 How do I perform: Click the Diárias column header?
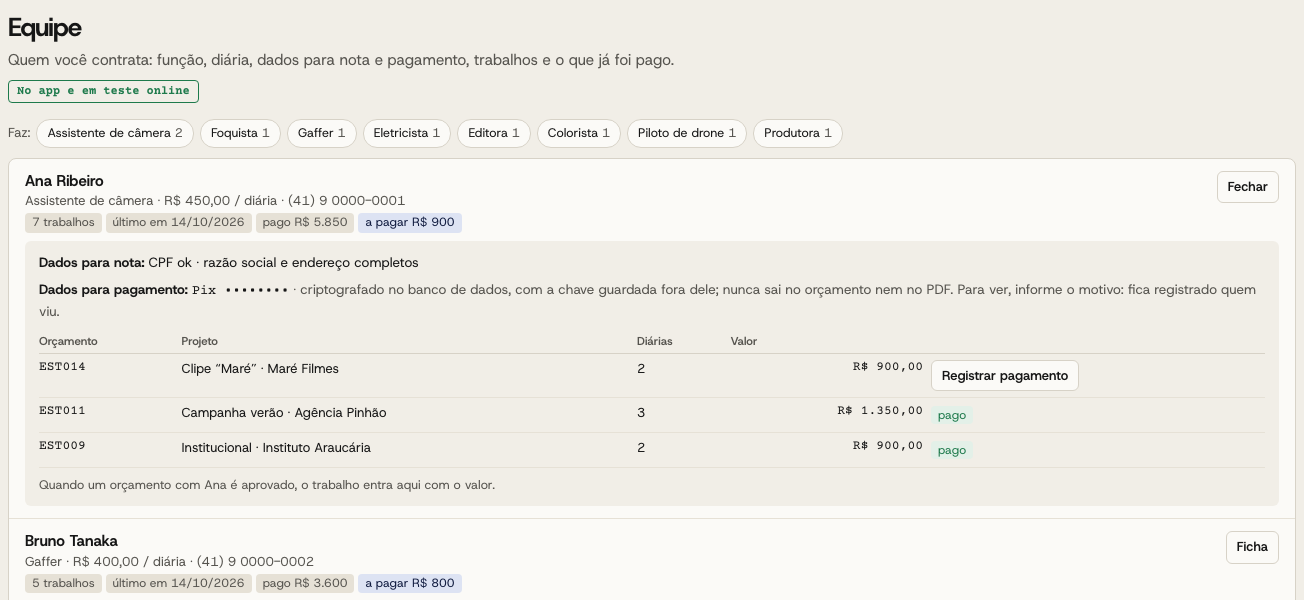[655, 342]
